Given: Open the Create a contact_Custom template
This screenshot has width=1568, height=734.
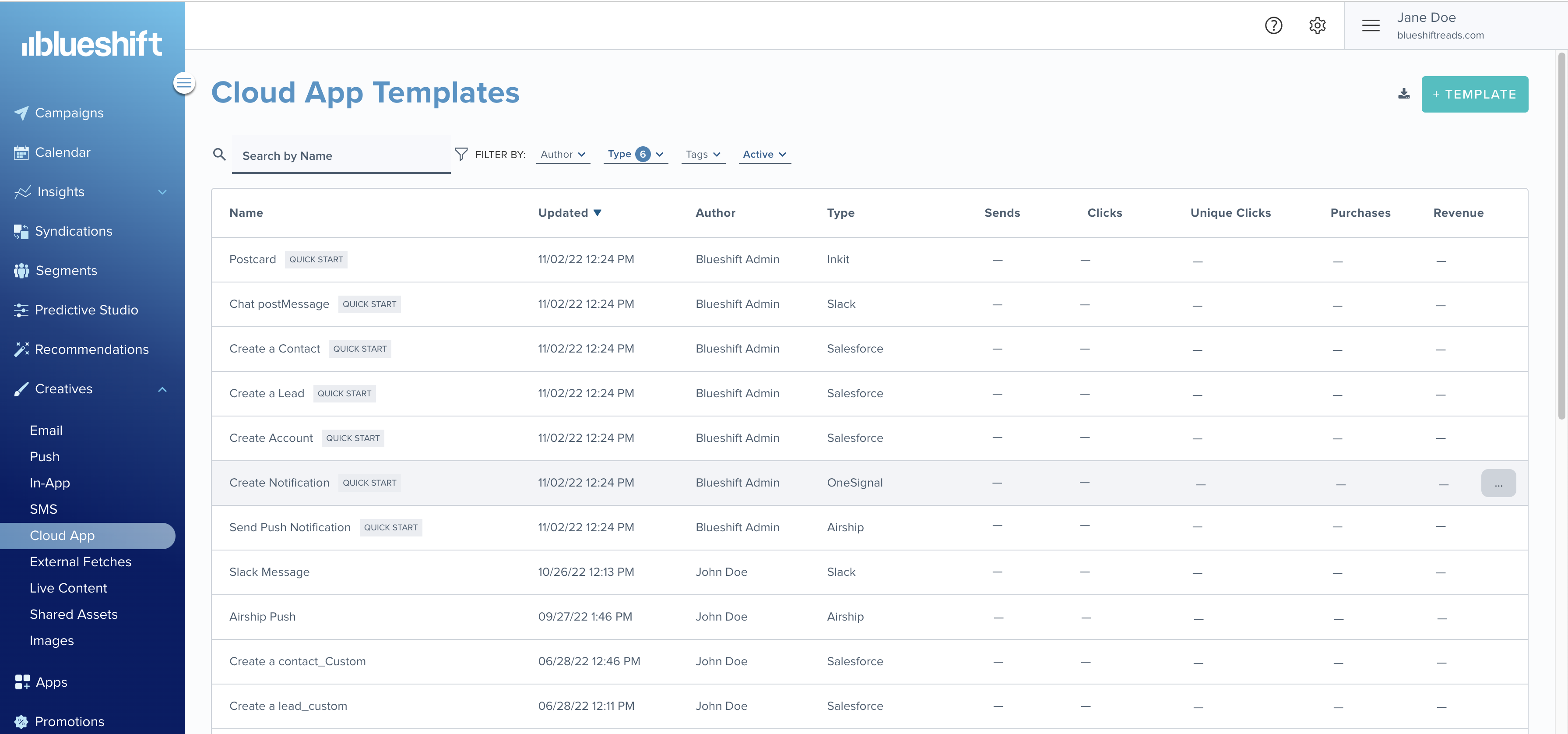Looking at the screenshot, I should [297, 661].
